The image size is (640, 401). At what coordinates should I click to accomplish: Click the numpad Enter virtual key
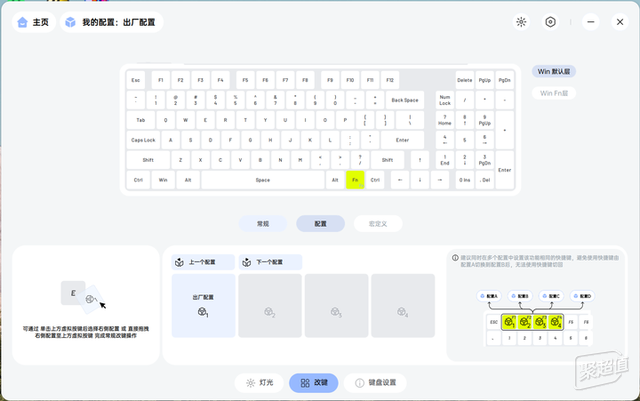pos(504,170)
